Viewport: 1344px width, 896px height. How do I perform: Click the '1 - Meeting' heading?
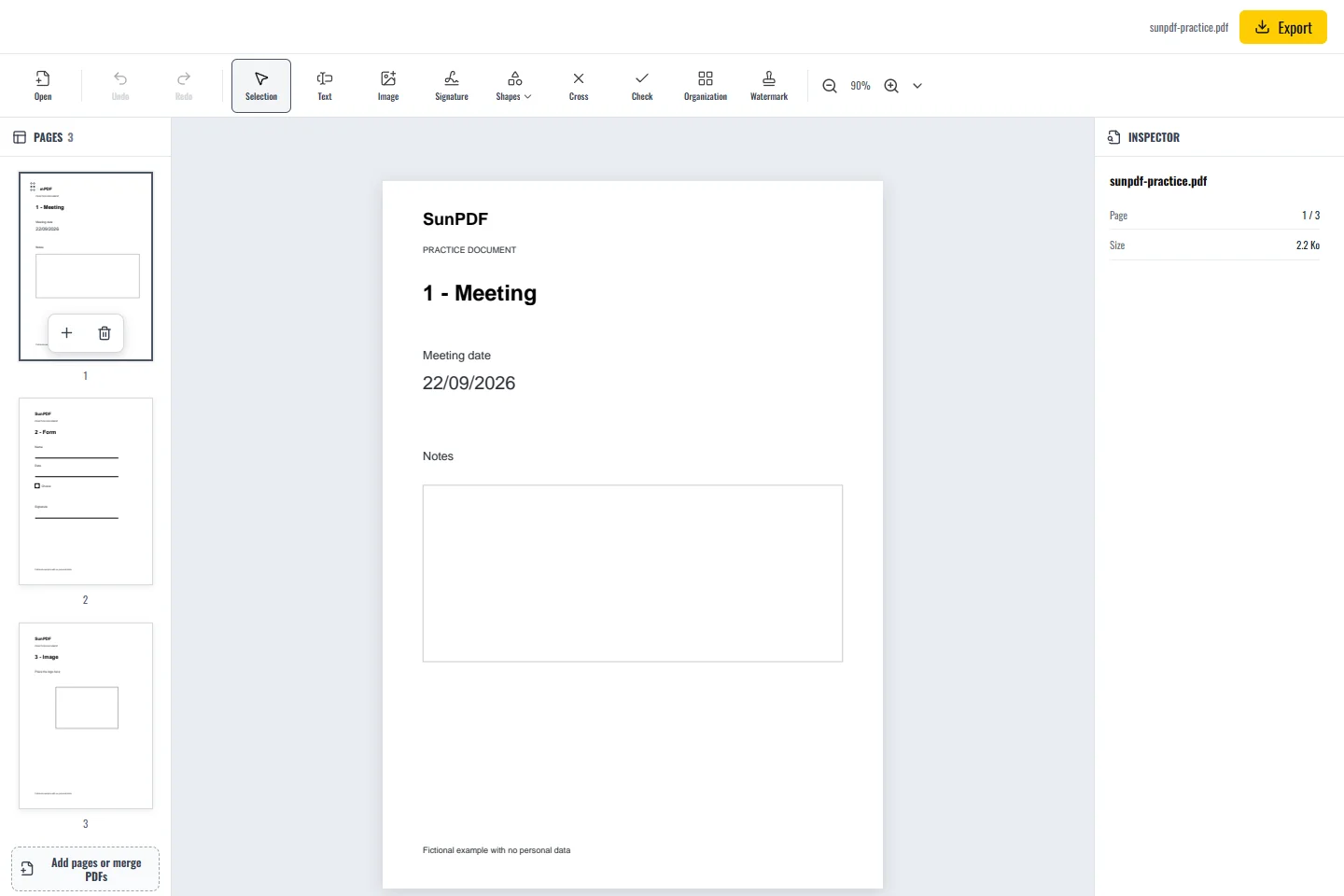[480, 293]
